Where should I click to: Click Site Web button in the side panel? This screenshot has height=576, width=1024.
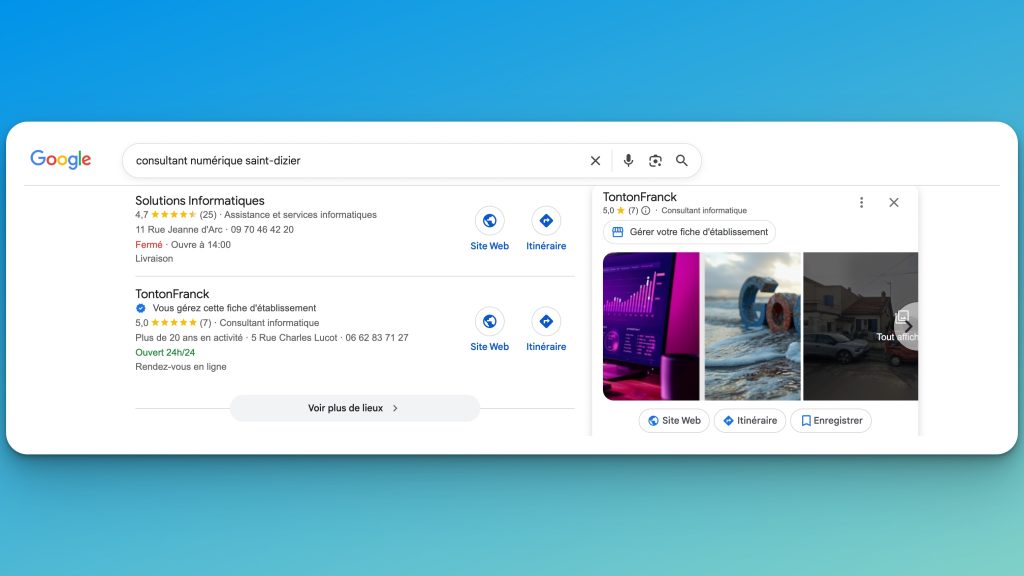pos(674,421)
